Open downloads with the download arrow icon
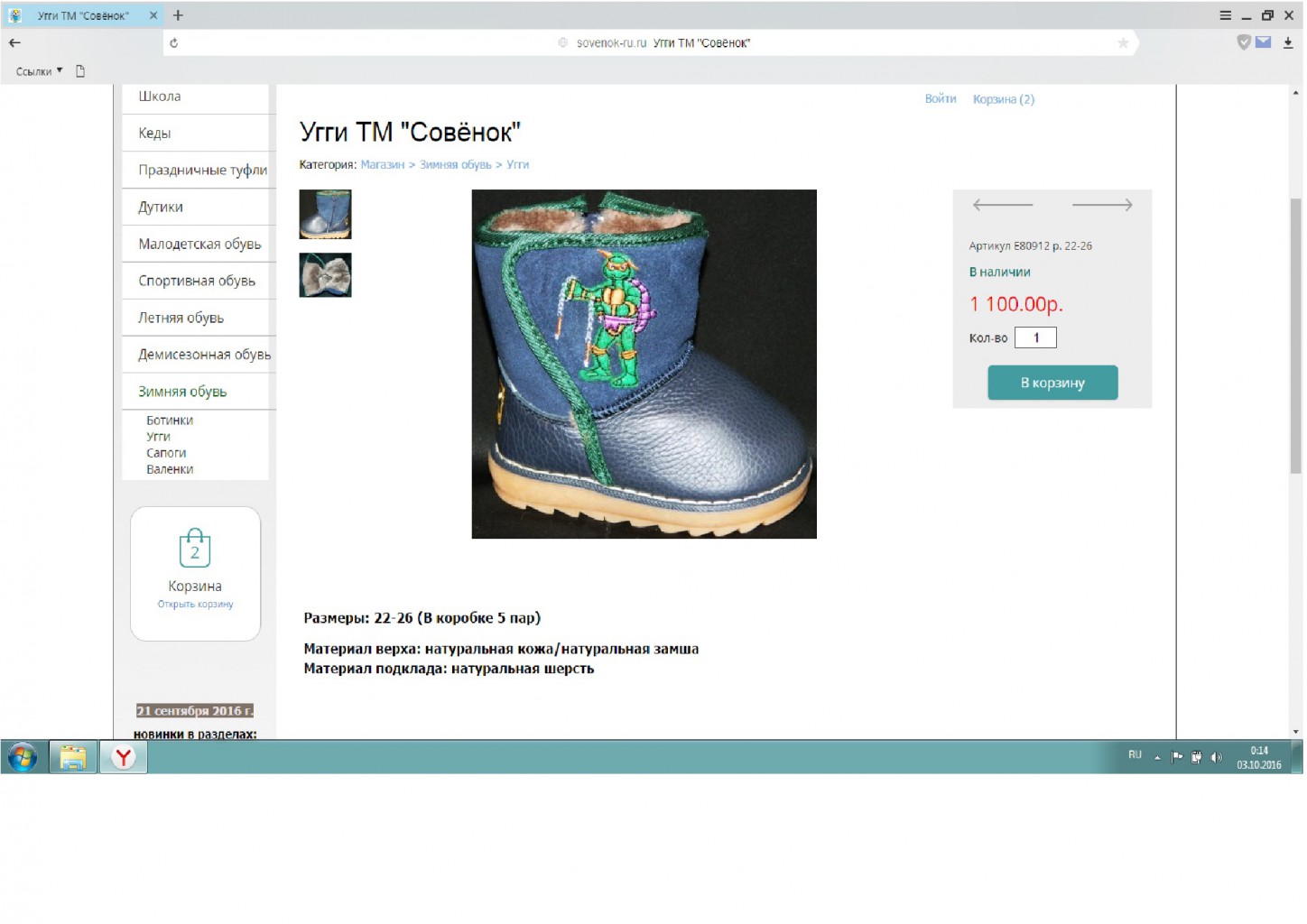Viewport: 1307px width, 924px height. tap(1288, 42)
